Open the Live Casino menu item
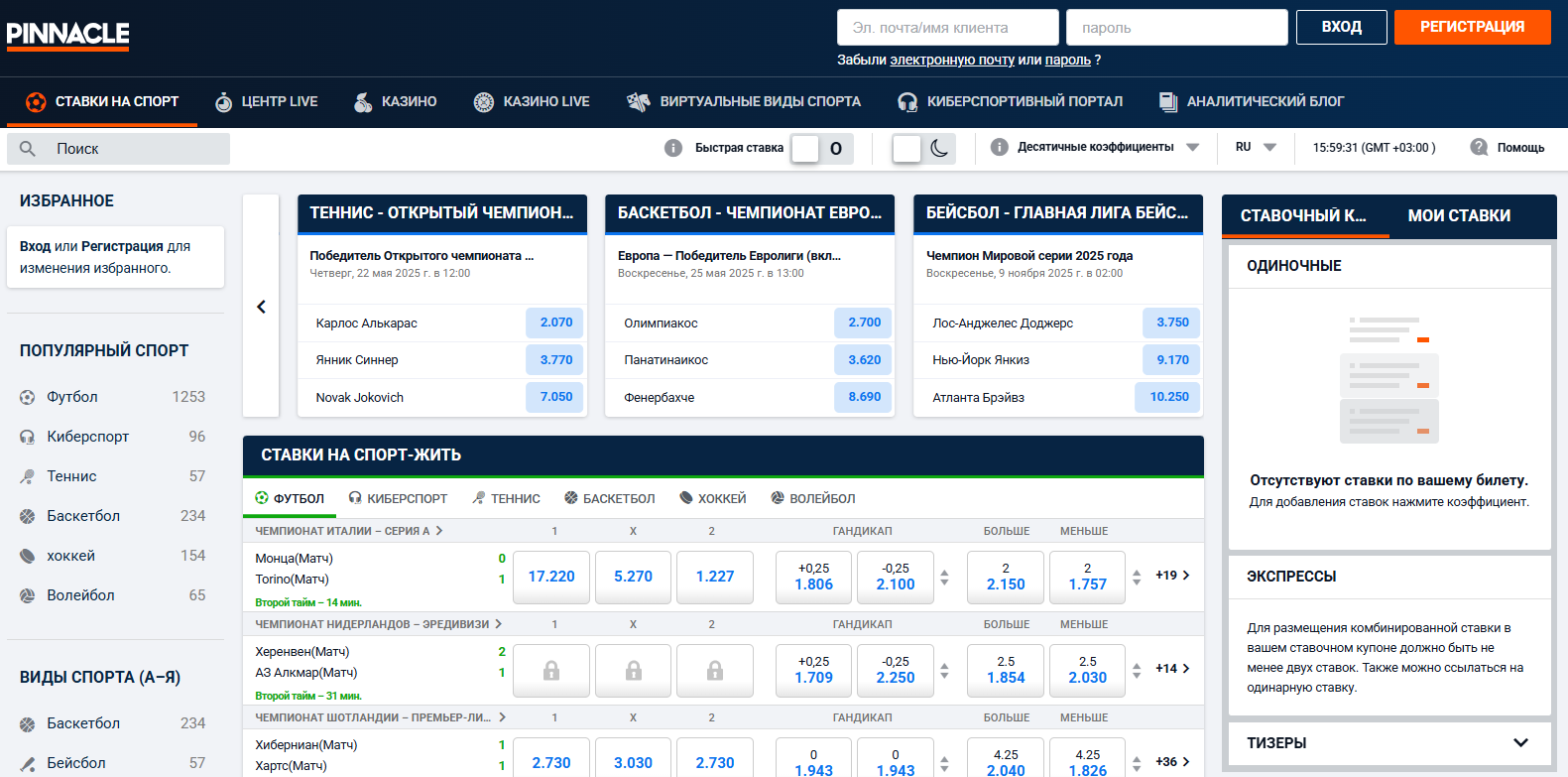 tap(532, 101)
